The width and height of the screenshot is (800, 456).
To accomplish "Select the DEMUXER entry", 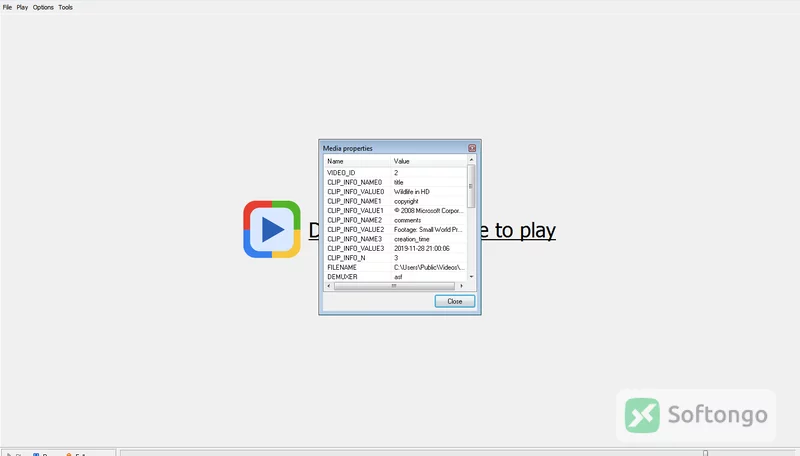I will [x=342, y=277].
